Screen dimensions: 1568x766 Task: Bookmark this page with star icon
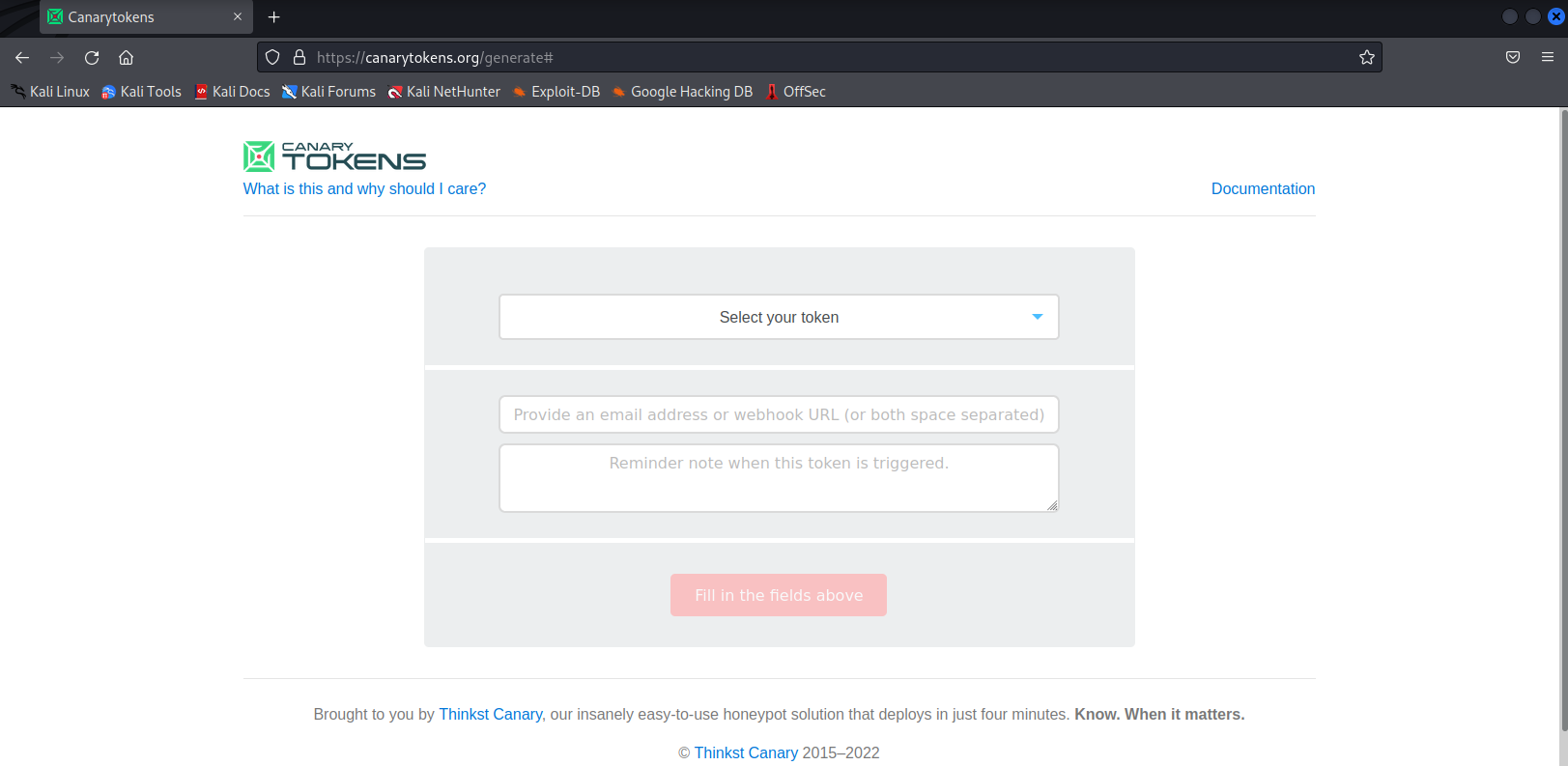click(x=1366, y=58)
